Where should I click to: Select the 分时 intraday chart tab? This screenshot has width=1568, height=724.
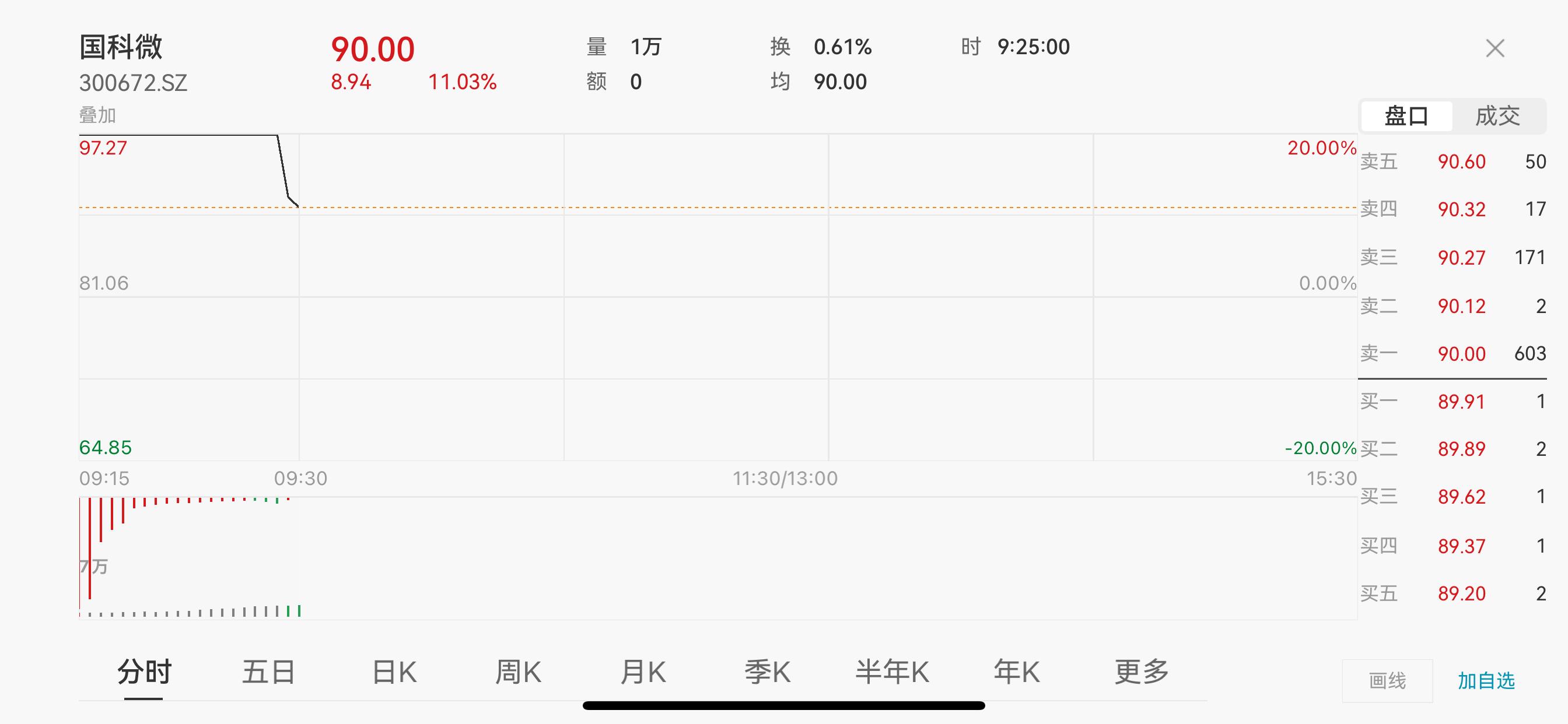(144, 672)
